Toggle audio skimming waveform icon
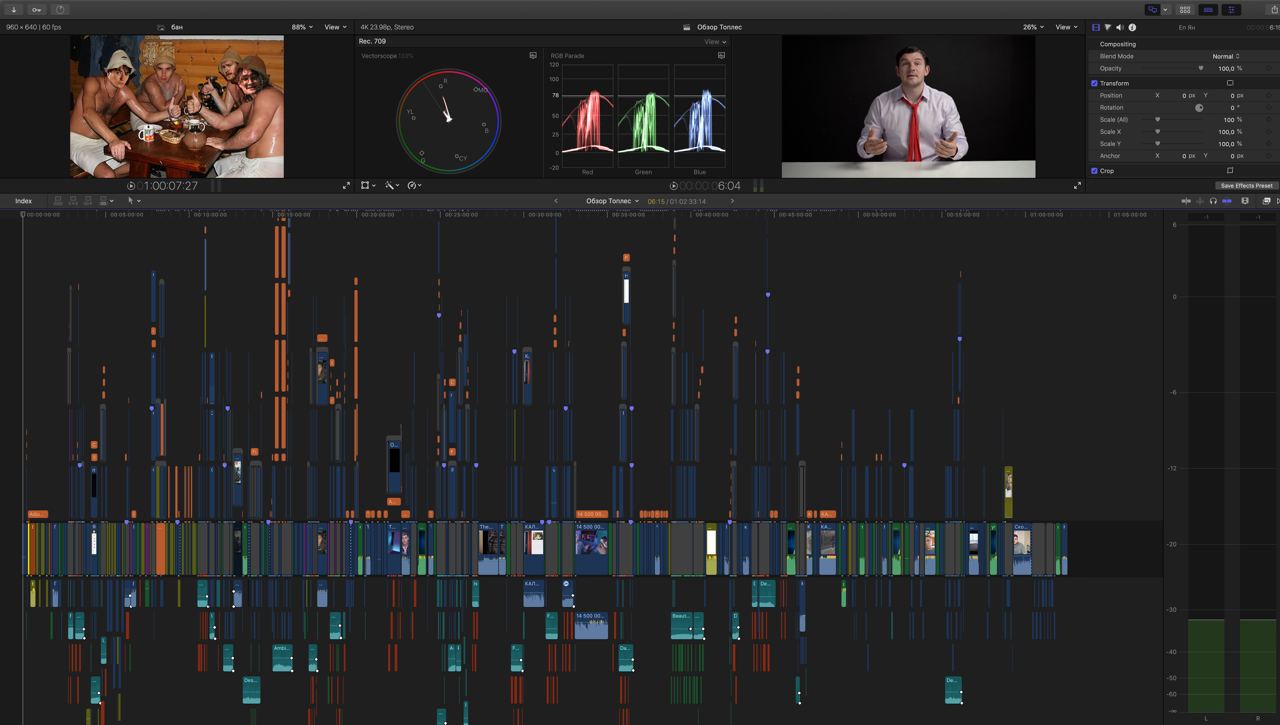 (1200, 201)
